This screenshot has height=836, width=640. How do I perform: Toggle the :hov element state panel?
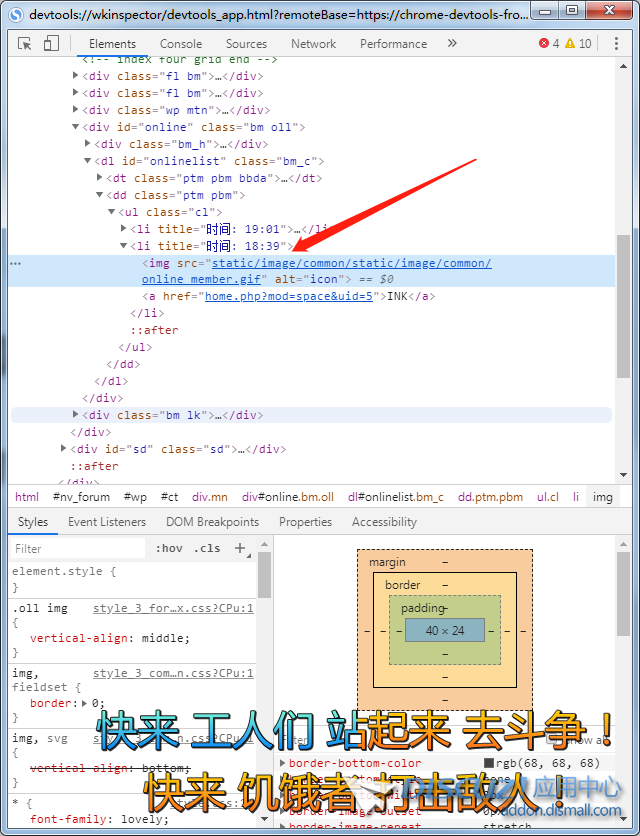tap(169, 548)
